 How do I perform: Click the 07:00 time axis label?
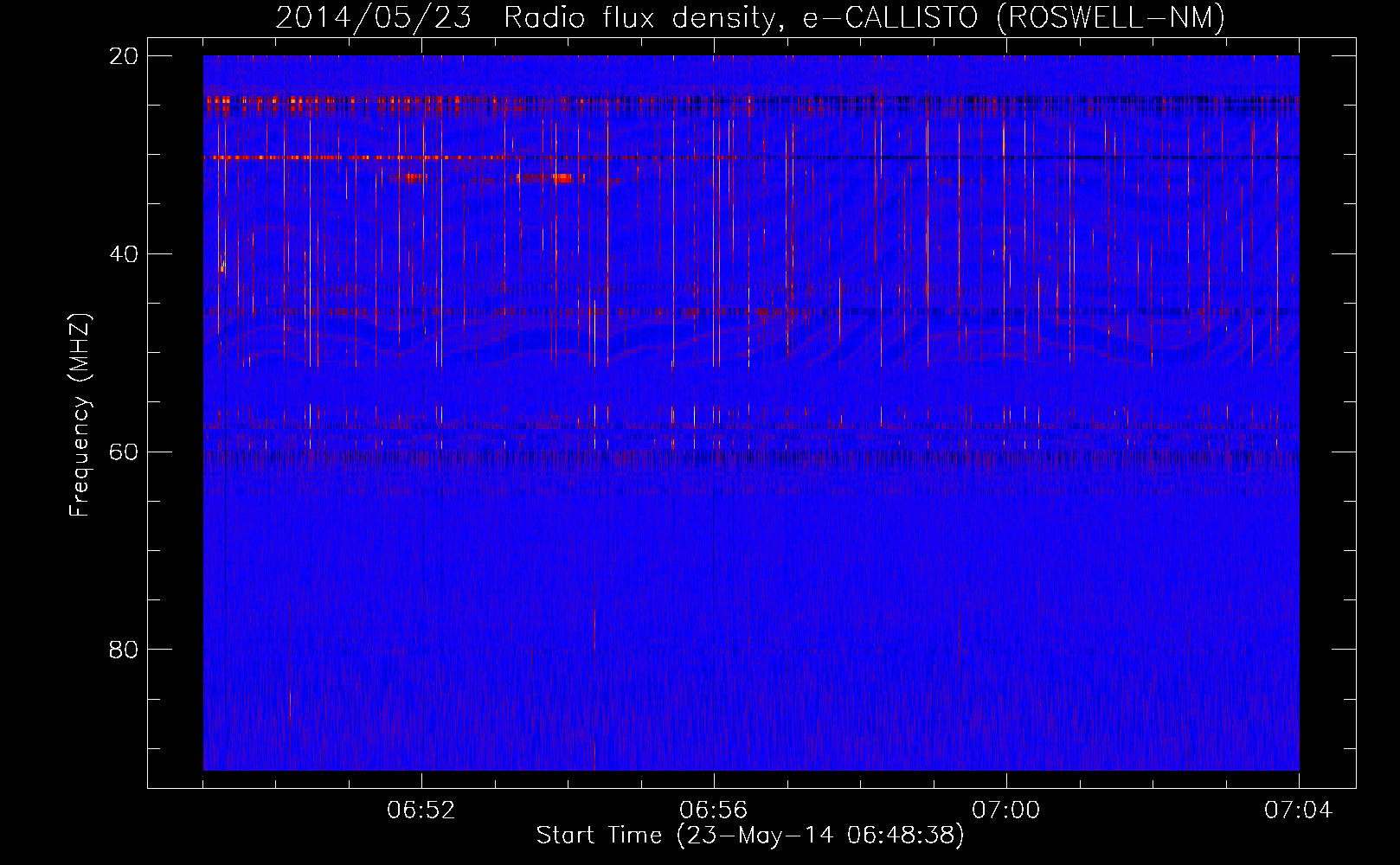tap(1006, 811)
